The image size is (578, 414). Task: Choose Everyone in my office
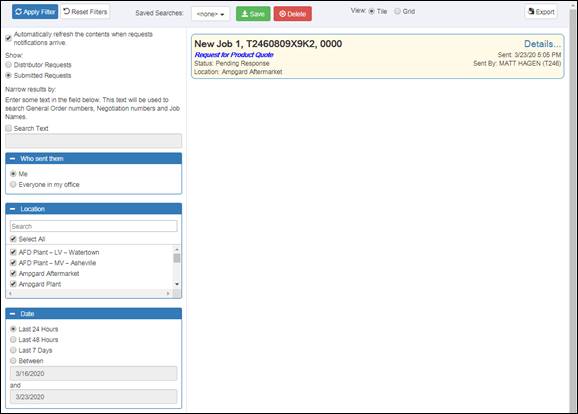coord(13,184)
